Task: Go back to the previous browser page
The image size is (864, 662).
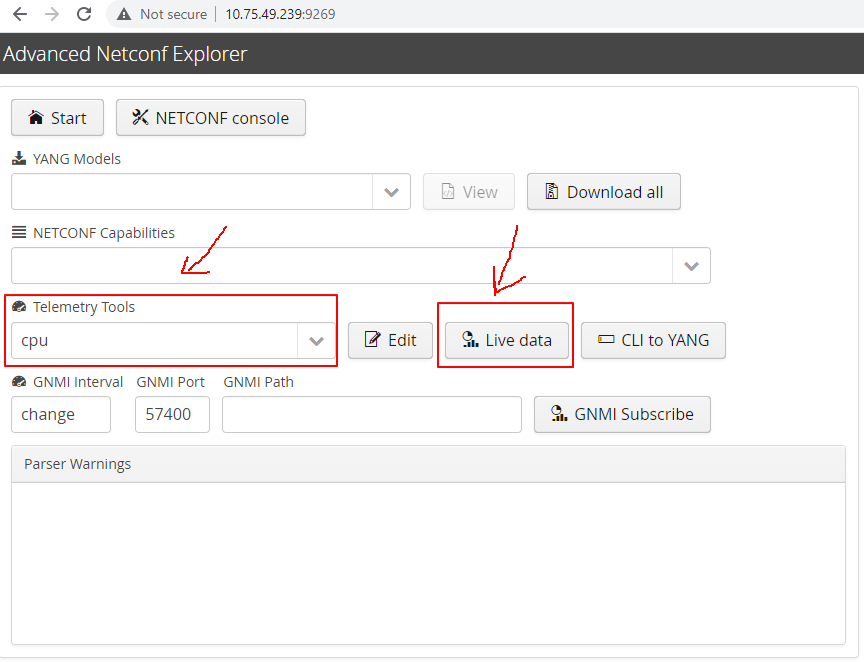Action: click(x=19, y=14)
